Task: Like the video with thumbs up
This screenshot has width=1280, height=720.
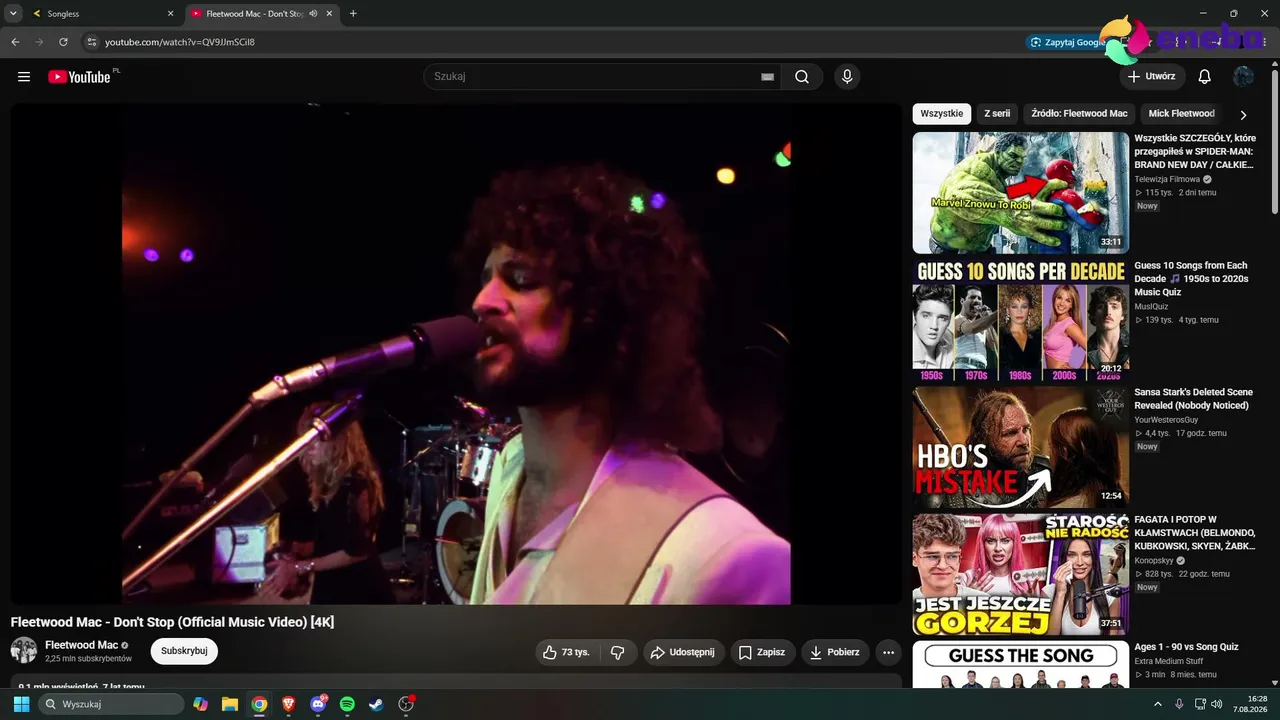Action: point(566,652)
